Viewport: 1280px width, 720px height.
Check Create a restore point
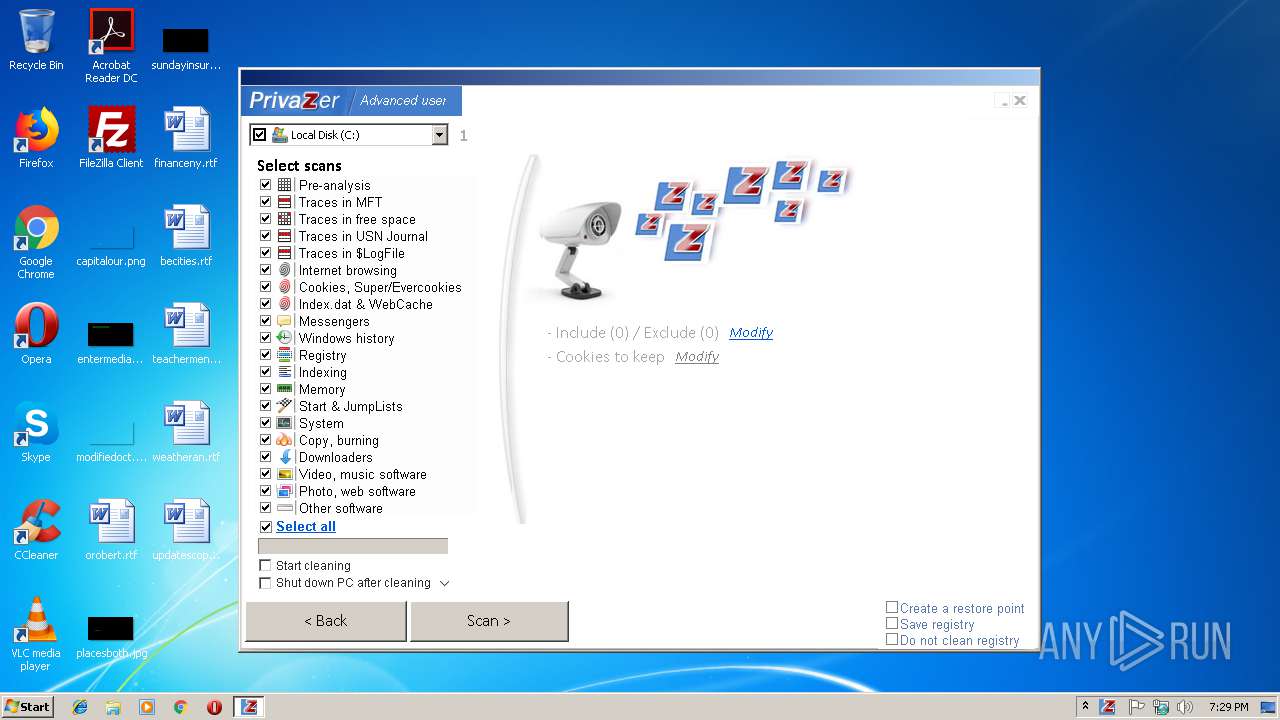(x=892, y=607)
